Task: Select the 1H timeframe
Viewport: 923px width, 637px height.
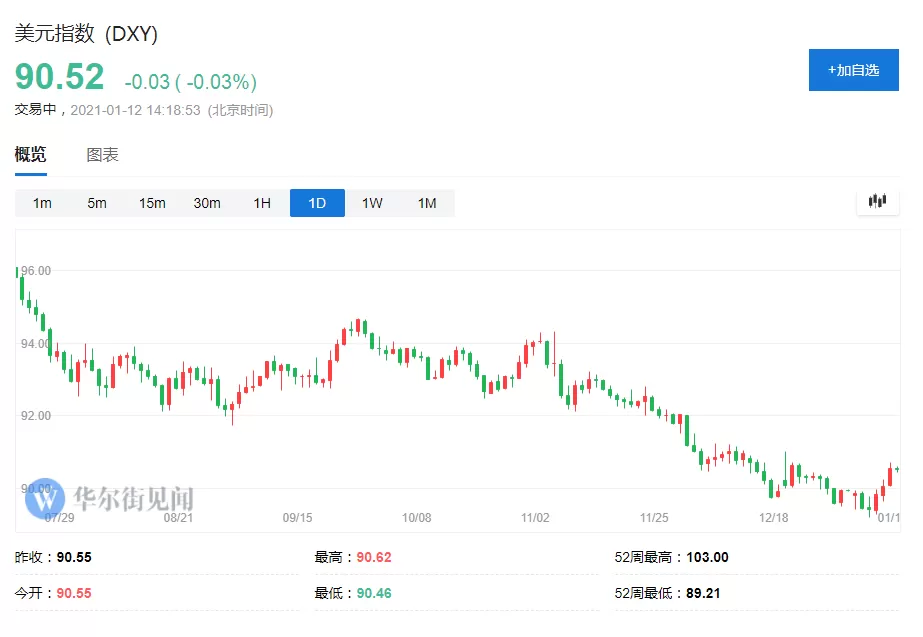Action: click(262, 203)
